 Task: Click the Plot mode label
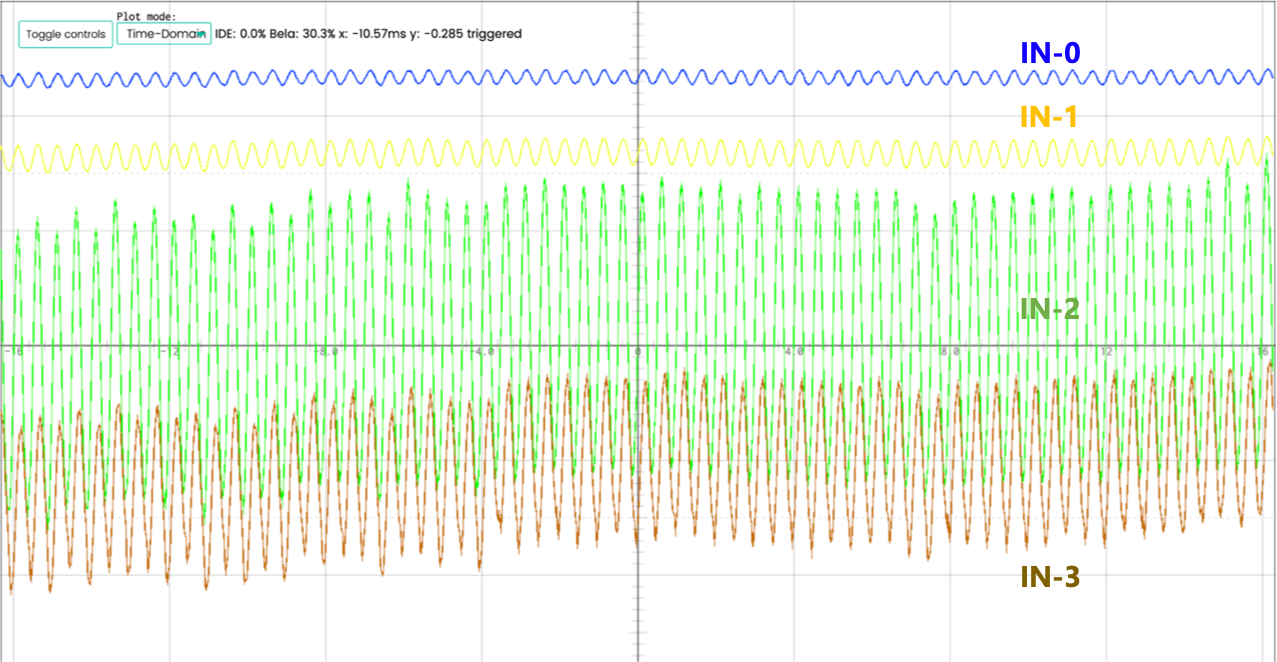146,17
